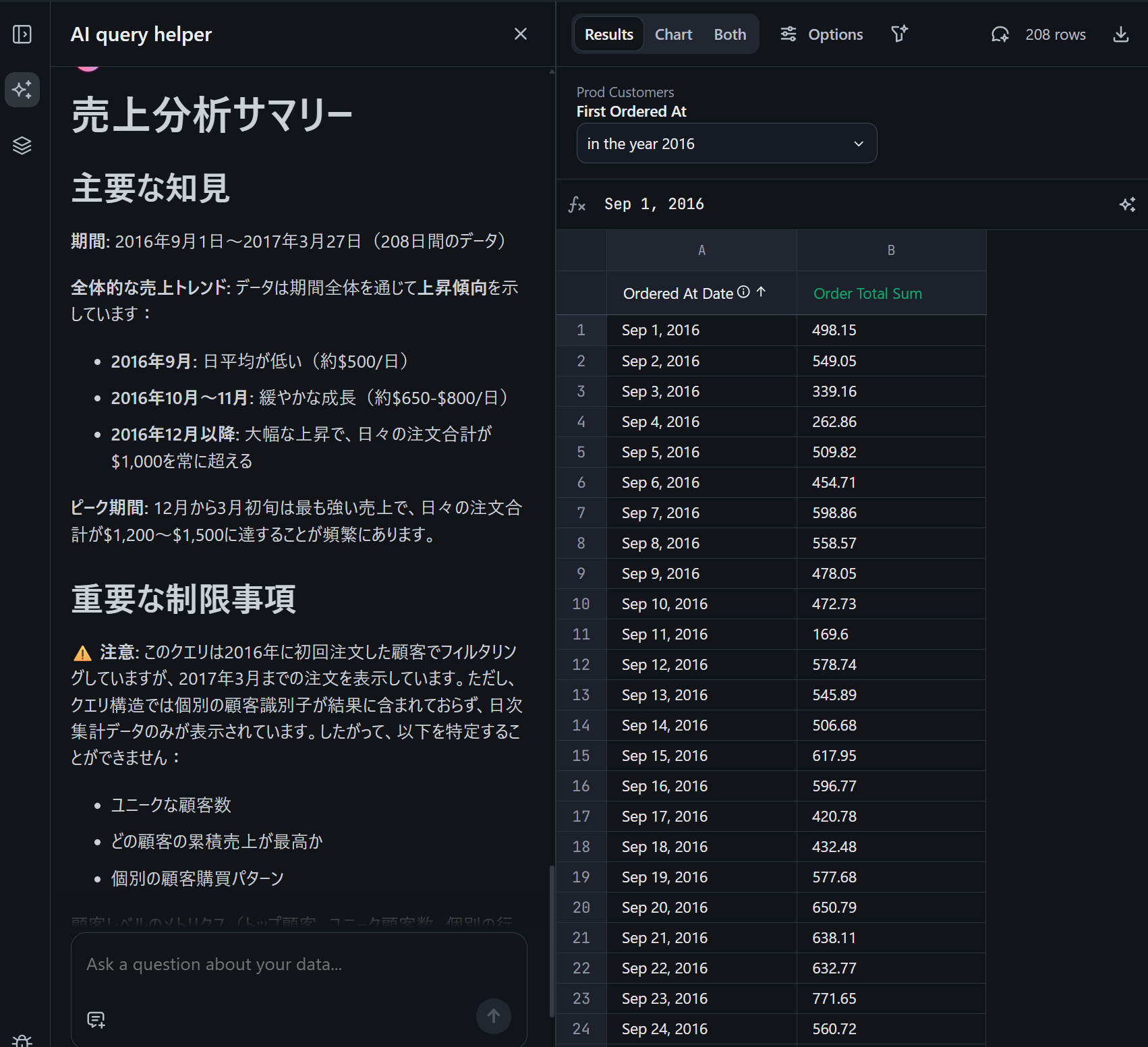Click the stacked layers sidebar icon
Screen dimensions: 1148x1047
pos(22,145)
